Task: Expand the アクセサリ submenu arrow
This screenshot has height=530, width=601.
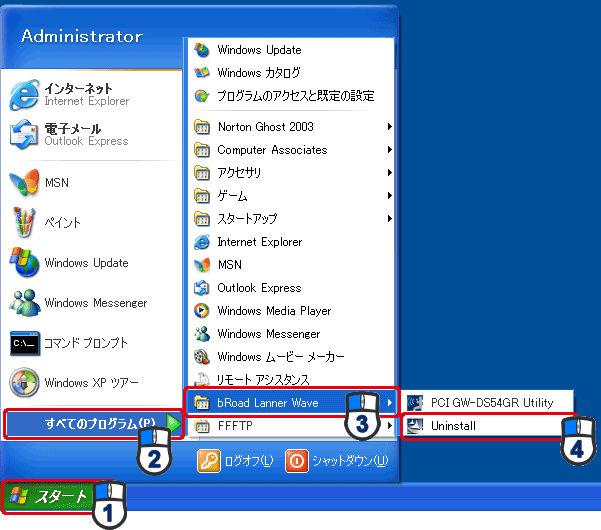Action: [x=389, y=172]
